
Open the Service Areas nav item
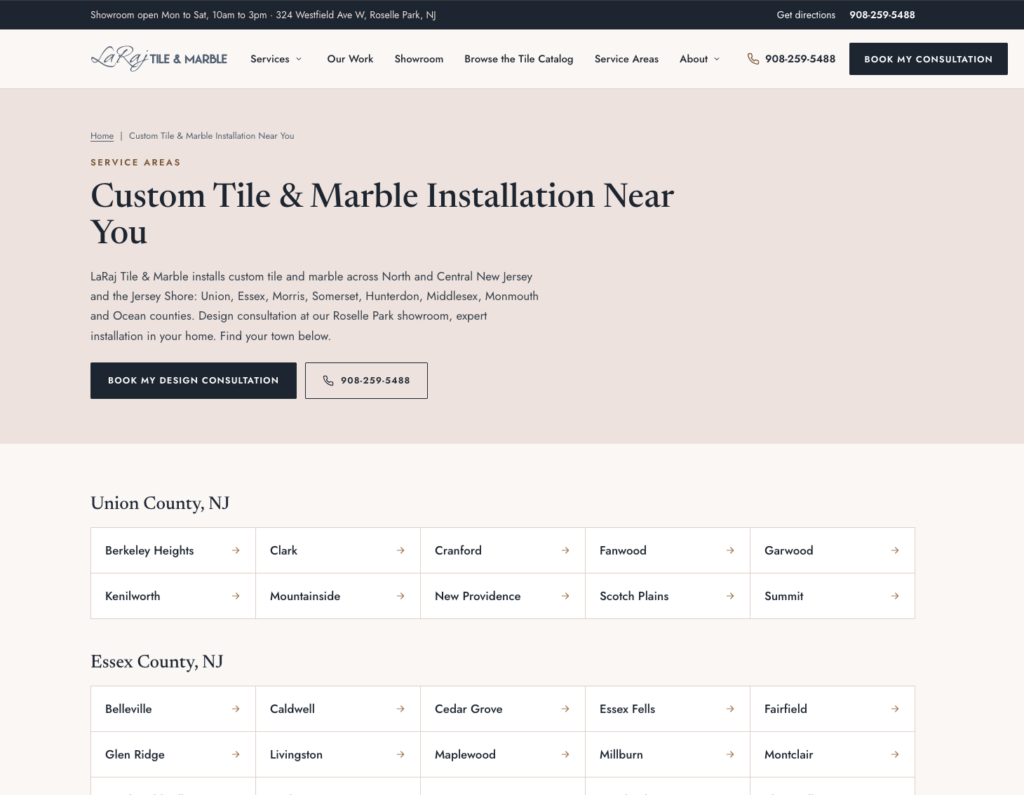[626, 59]
